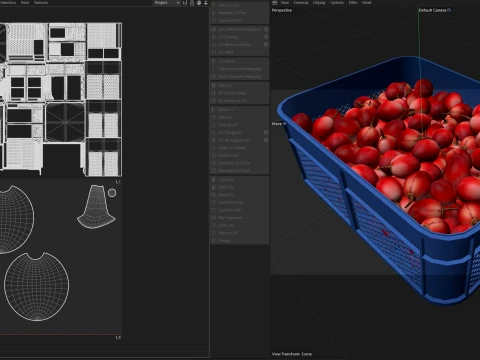Screen dimensions: 480x360
Task: Open options gear for UV Weld and Sew
Action: click(266, 44)
